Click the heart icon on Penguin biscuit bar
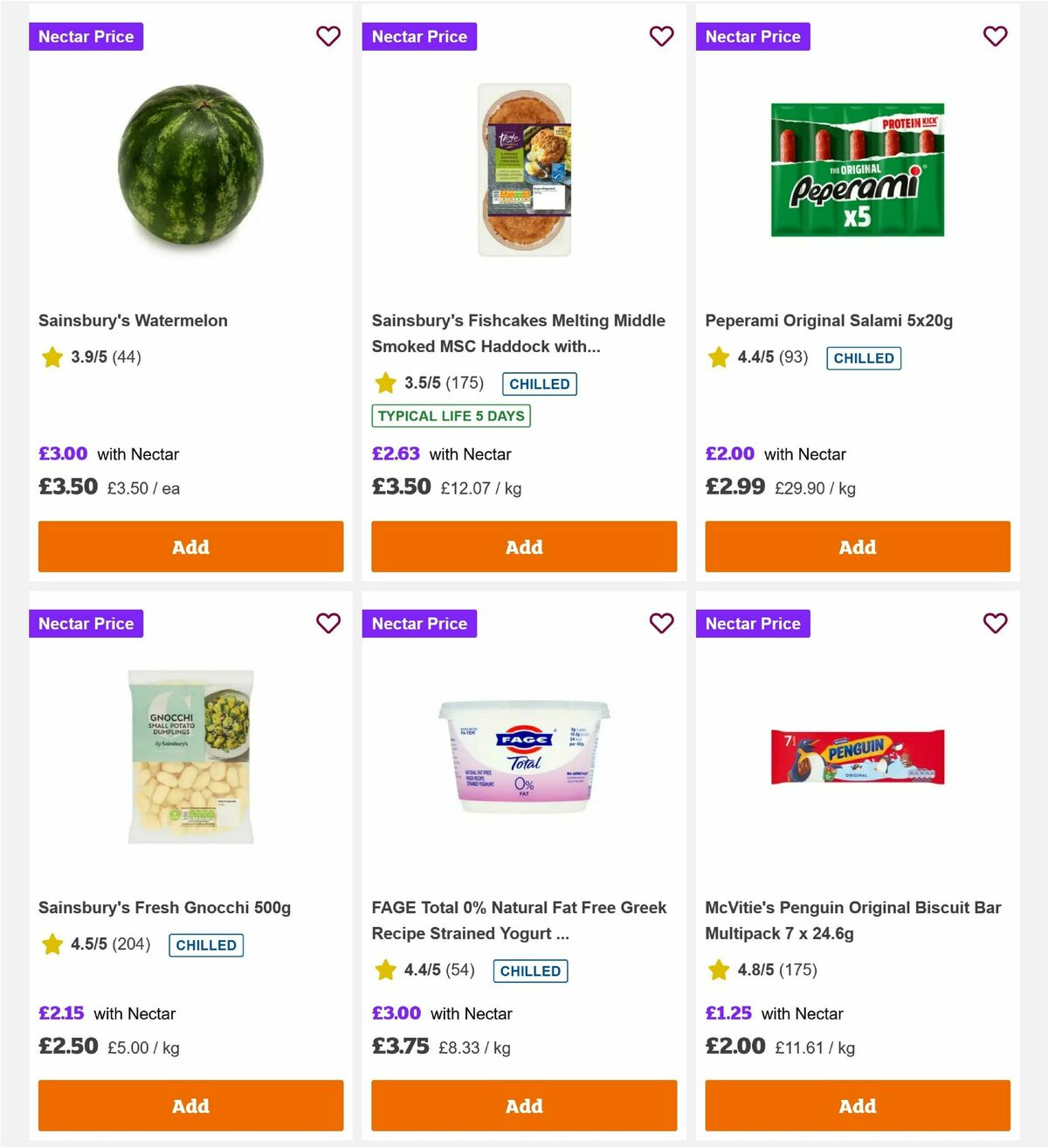This screenshot has width=1048, height=1148. click(996, 624)
